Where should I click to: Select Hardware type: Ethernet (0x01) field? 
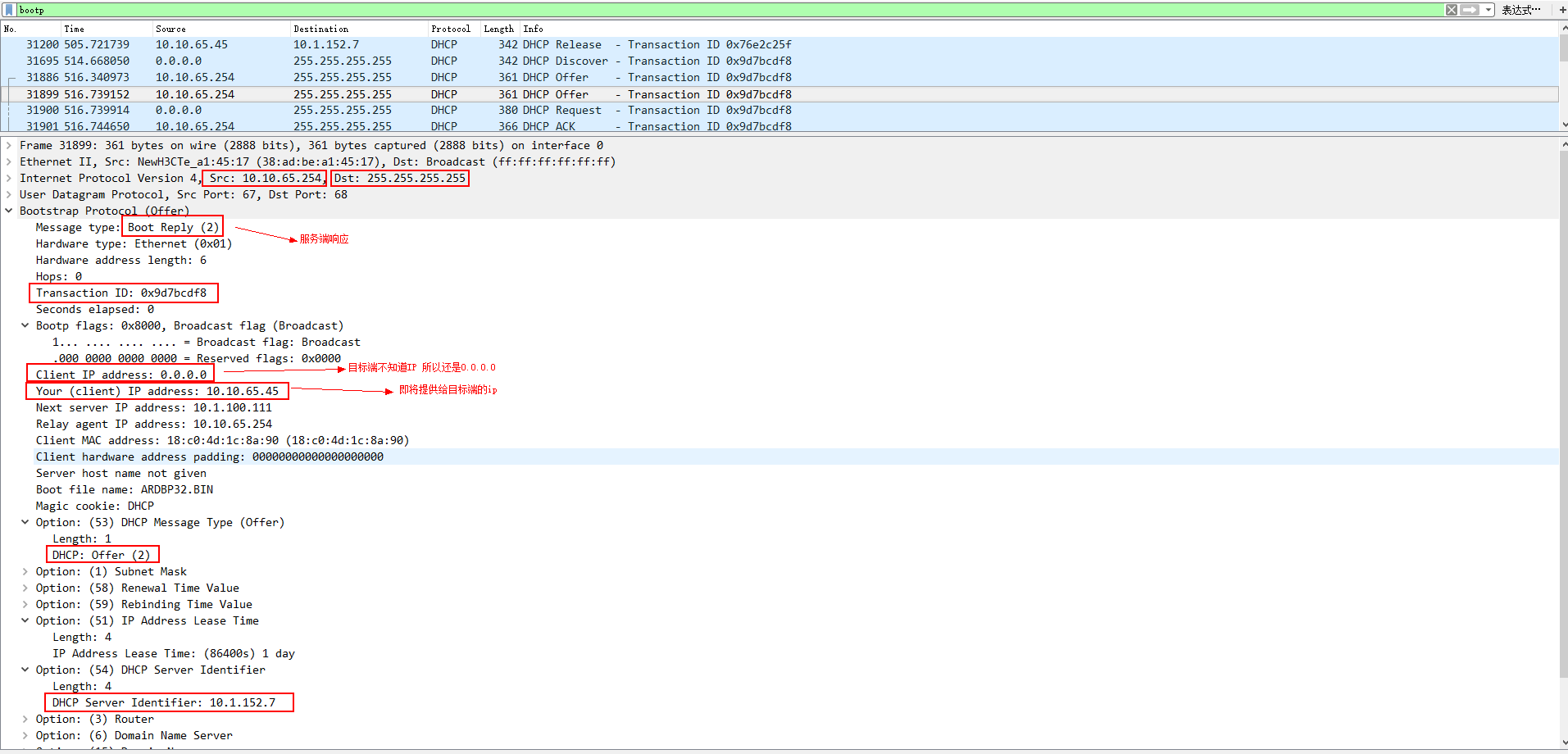coord(134,244)
